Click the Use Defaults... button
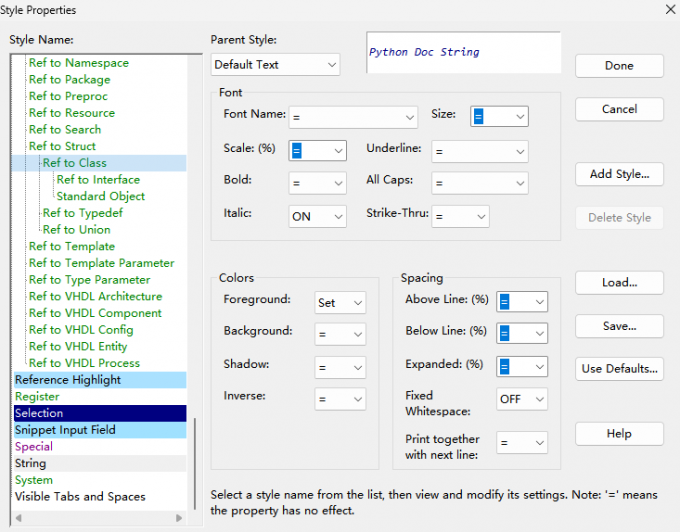This screenshot has width=680, height=532. click(619, 368)
